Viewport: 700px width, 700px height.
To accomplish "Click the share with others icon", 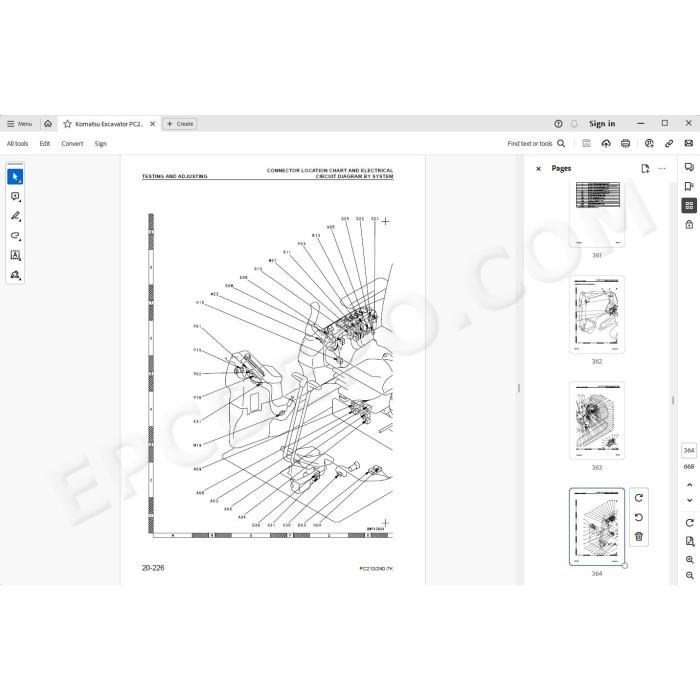I will pos(649,143).
